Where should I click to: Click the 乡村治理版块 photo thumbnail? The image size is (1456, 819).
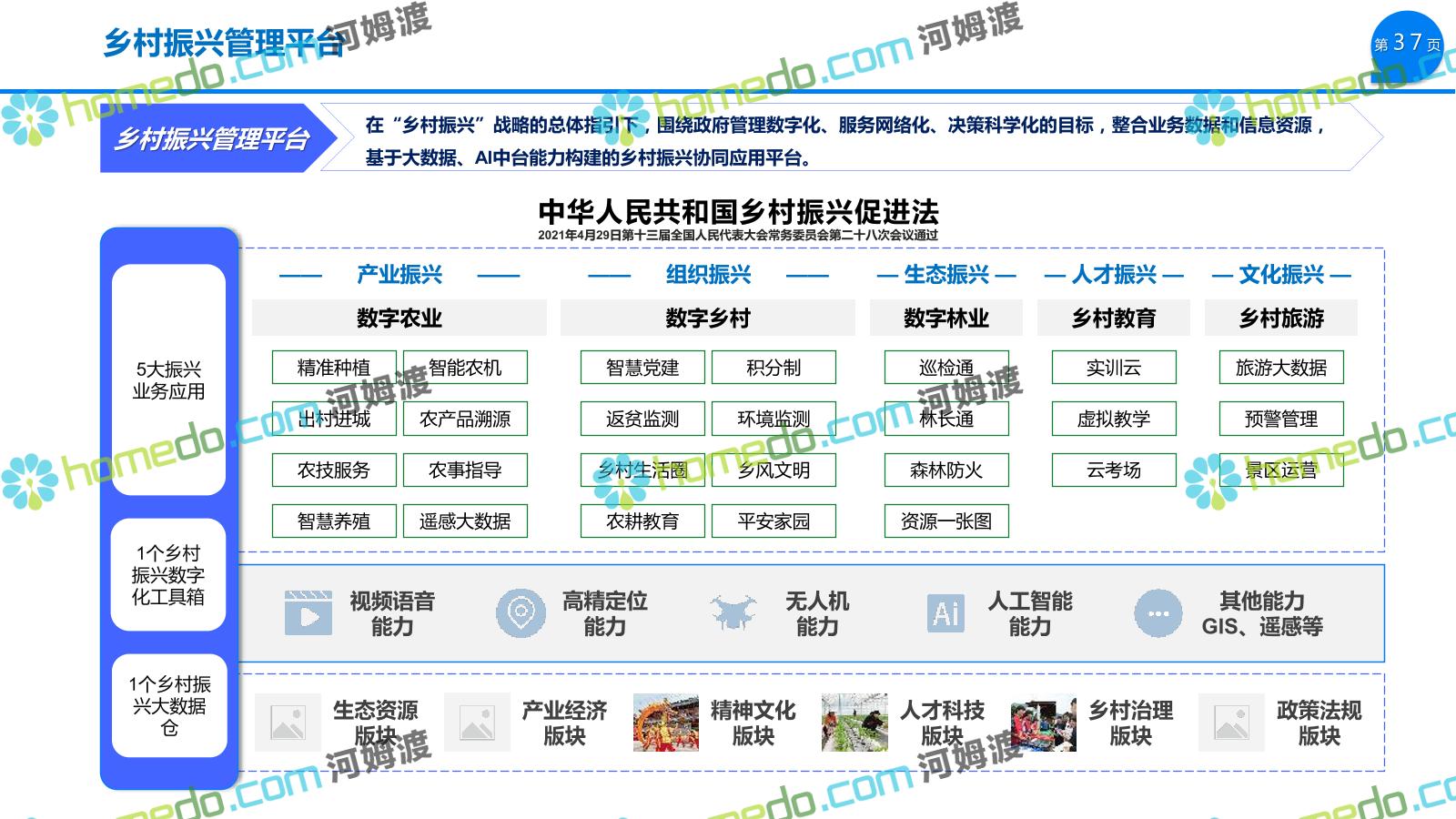coord(1043,724)
